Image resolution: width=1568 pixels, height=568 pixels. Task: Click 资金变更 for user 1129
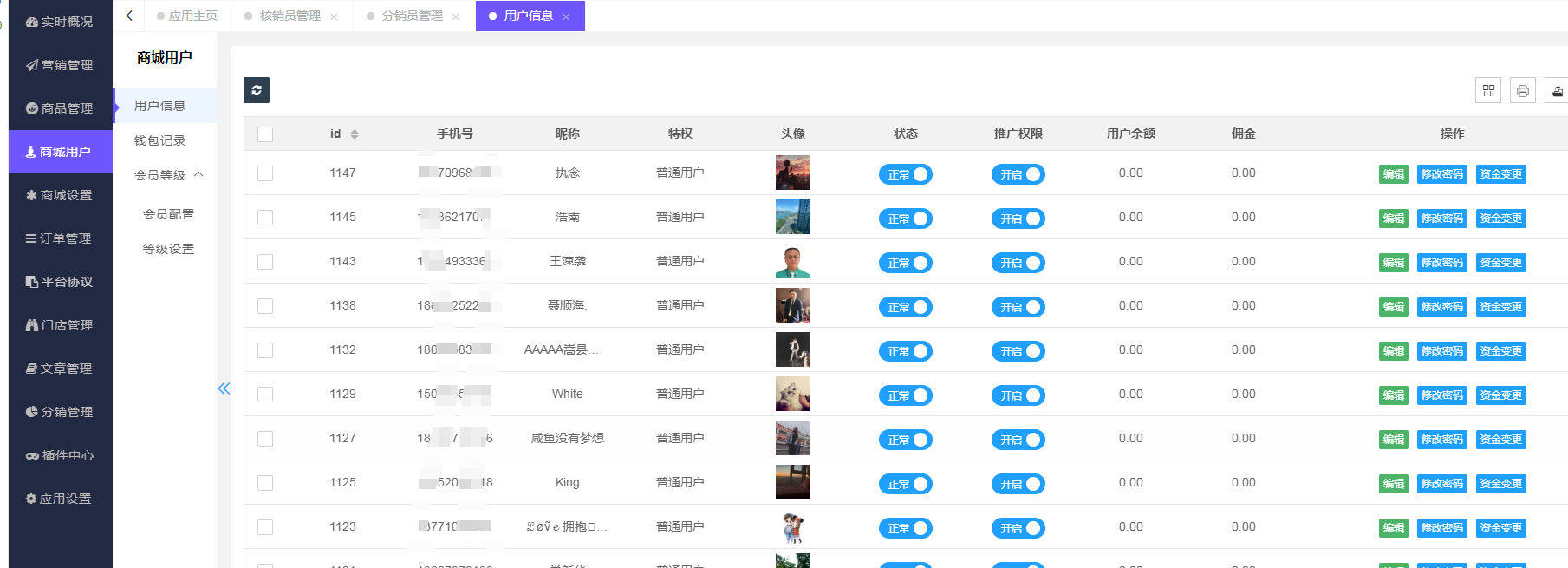click(x=1501, y=395)
